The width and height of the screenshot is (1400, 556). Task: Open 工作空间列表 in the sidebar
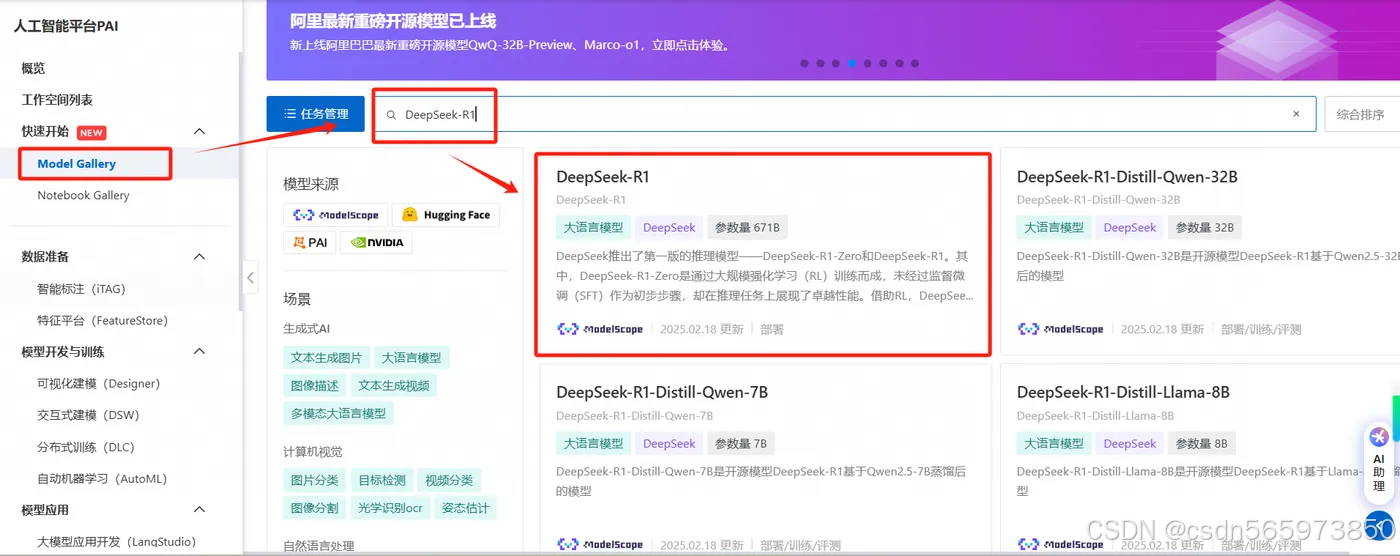(x=57, y=100)
